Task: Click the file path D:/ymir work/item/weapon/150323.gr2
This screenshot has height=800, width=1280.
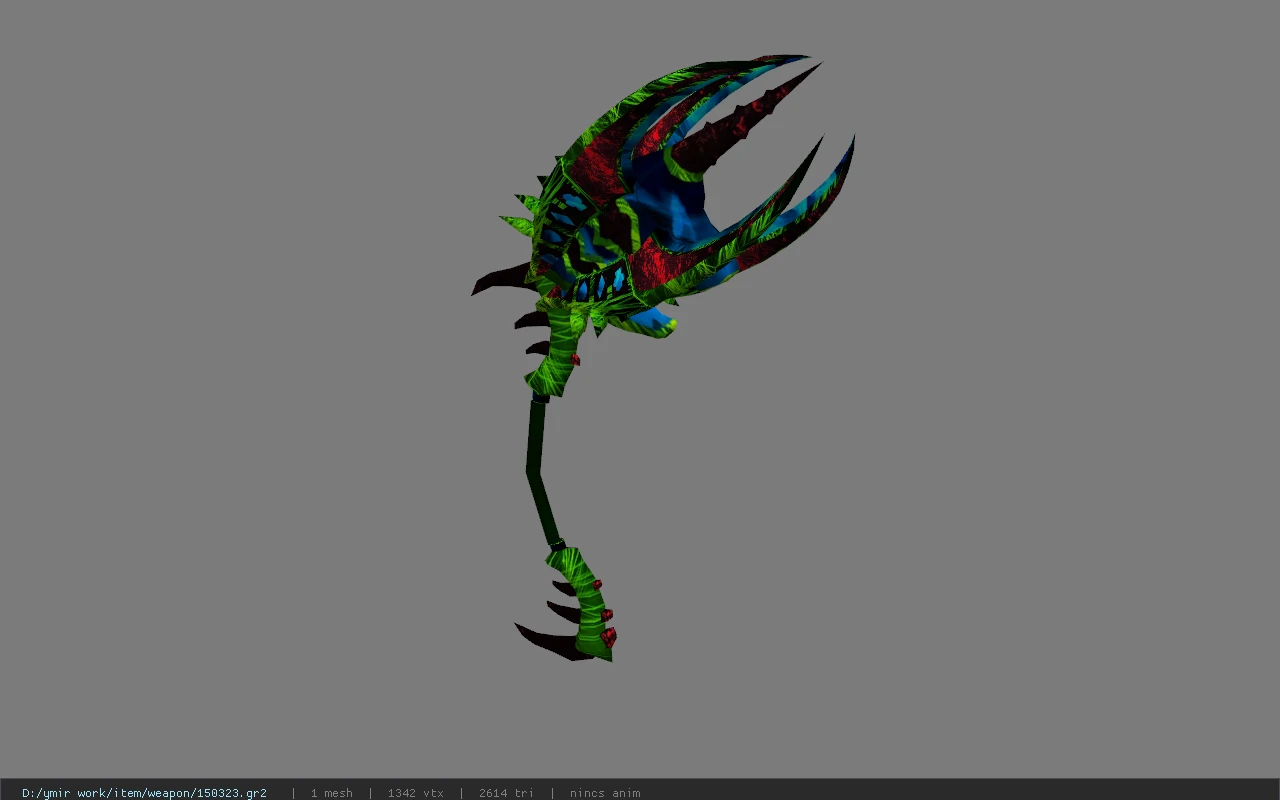Action: tap(144, 793)
